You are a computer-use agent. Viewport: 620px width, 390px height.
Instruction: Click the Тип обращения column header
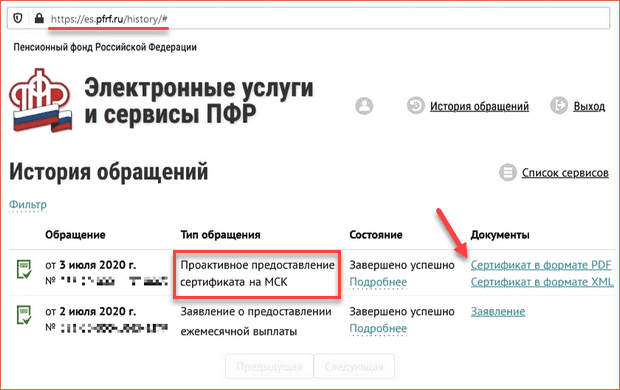(x=220, y=235)
